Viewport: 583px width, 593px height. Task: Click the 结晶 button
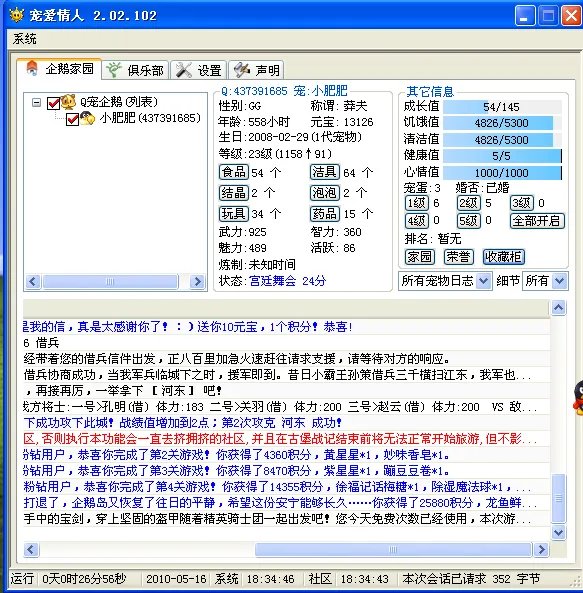click(x=234, y=193)
